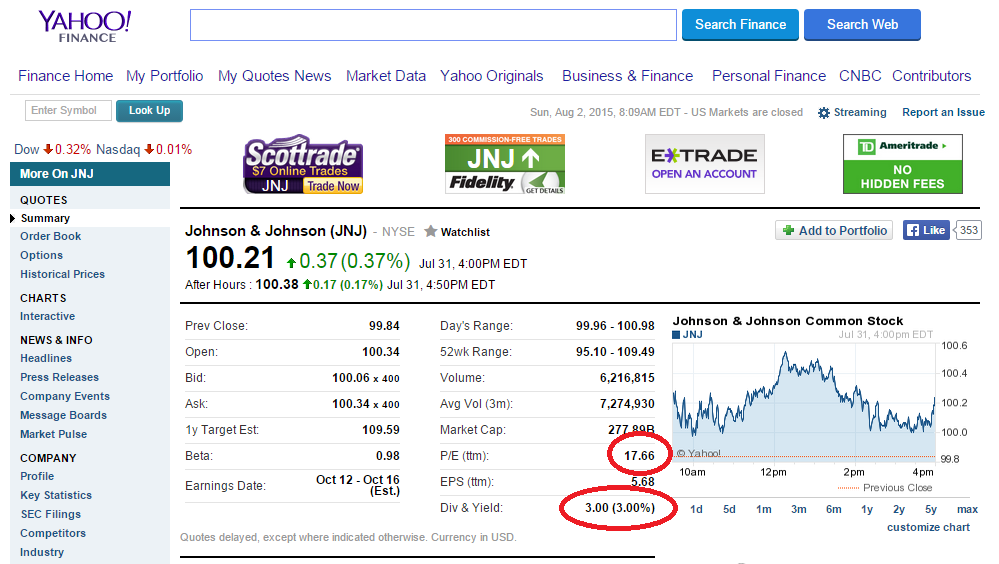Open the TD Ameritrade No Hidden Fees ad
The image size is (999, 564).
(903, 164)
